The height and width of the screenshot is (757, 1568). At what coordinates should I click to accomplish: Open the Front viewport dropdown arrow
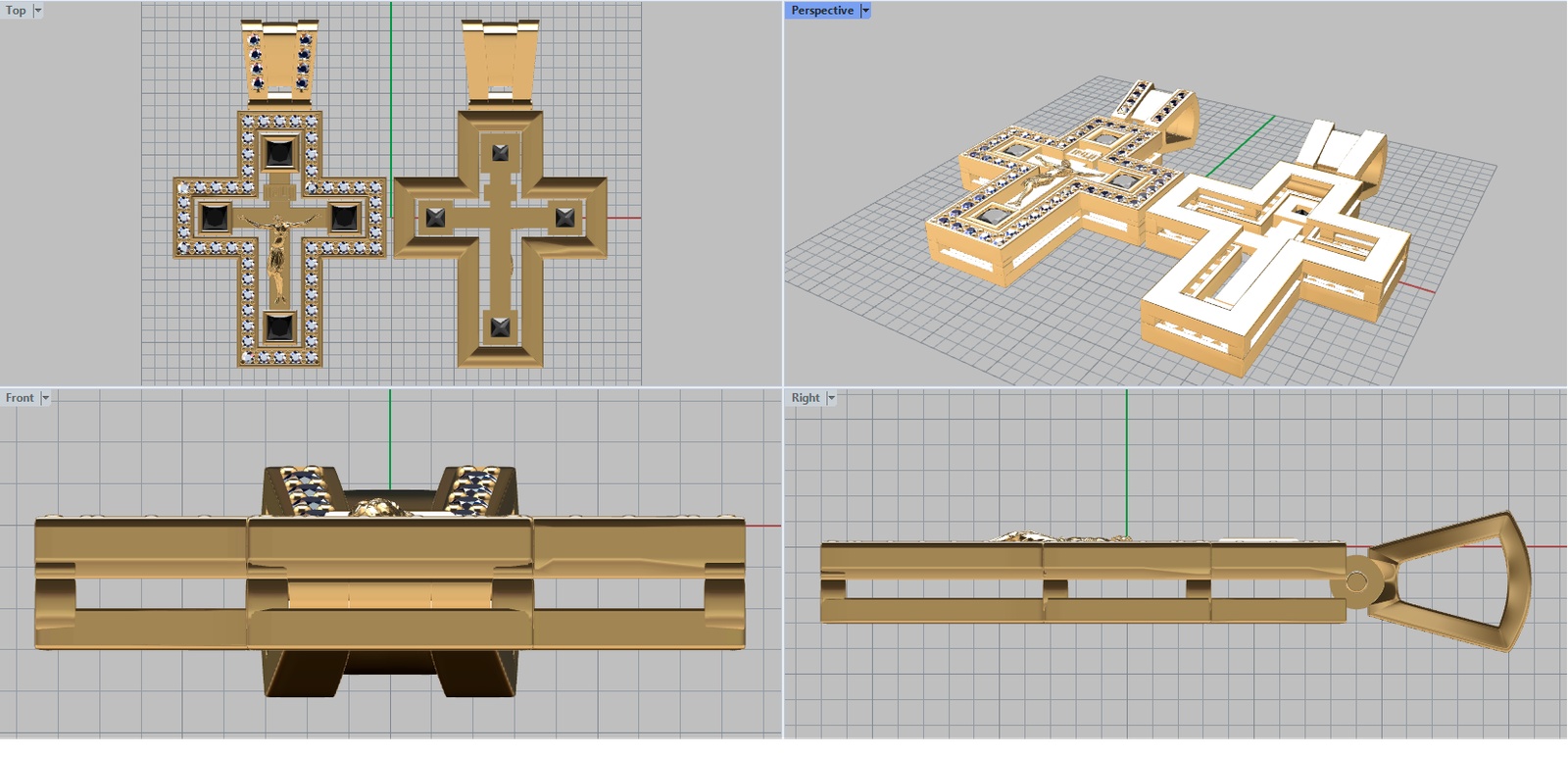coord(45,398)
